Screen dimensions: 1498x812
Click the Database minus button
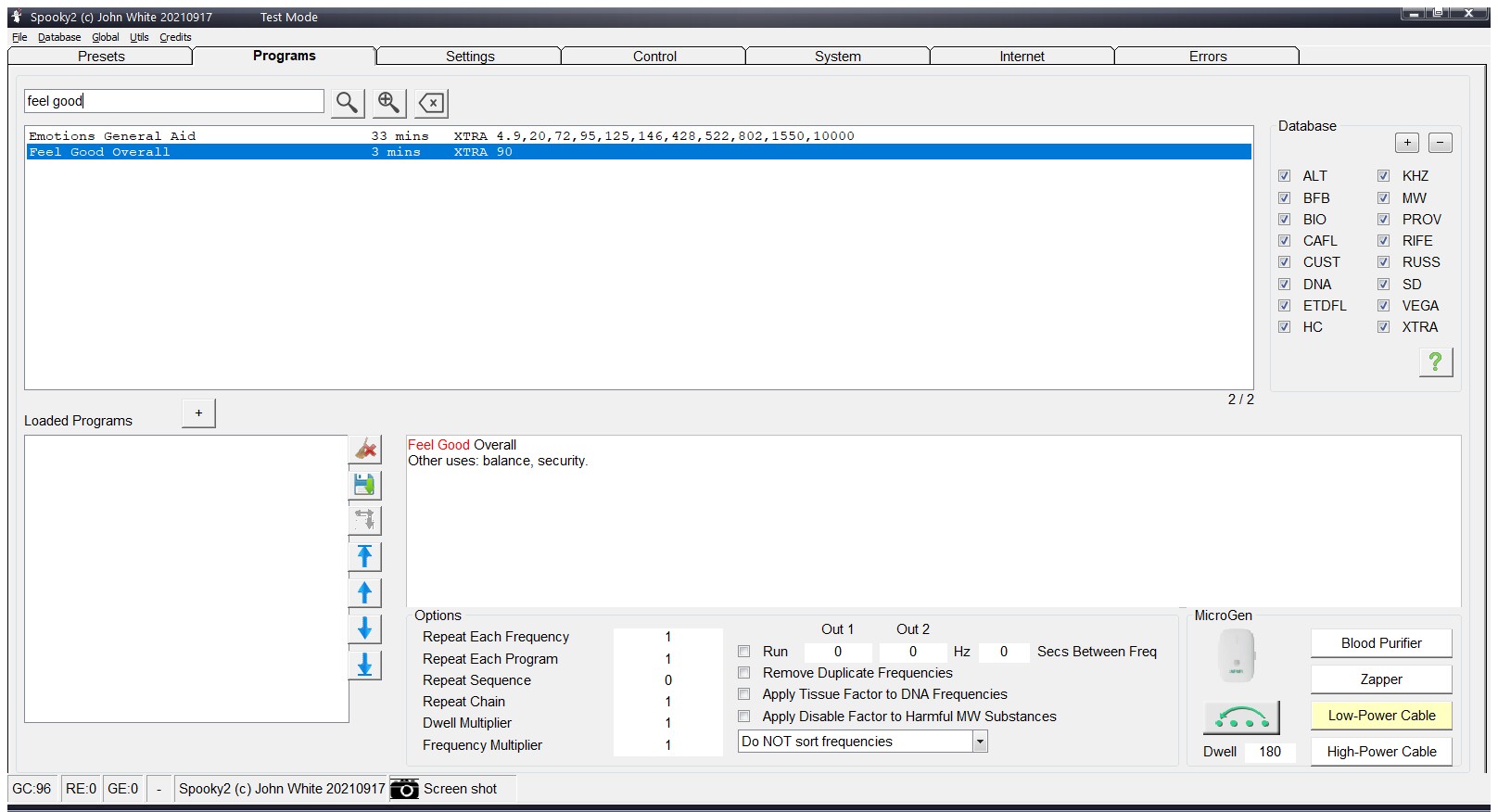[1441, 143]
